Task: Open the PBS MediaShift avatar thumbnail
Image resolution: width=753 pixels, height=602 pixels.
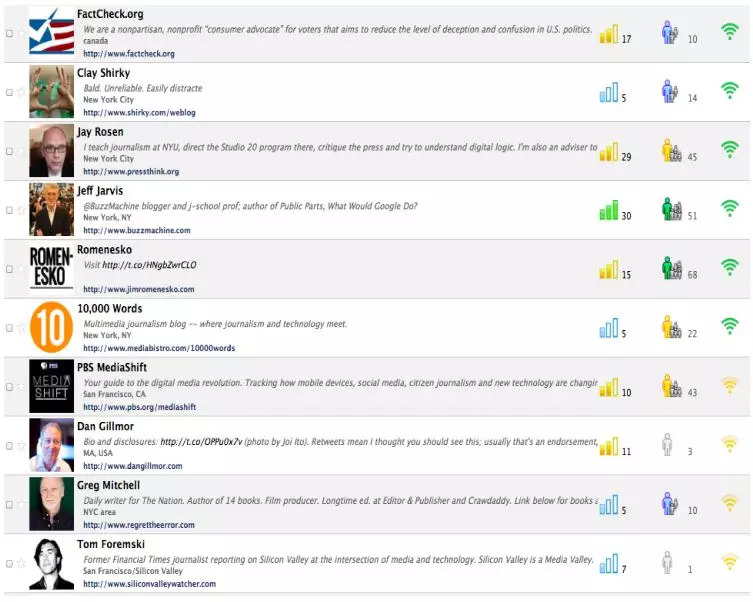Action: pyautogui.click(x=51, y=386)
